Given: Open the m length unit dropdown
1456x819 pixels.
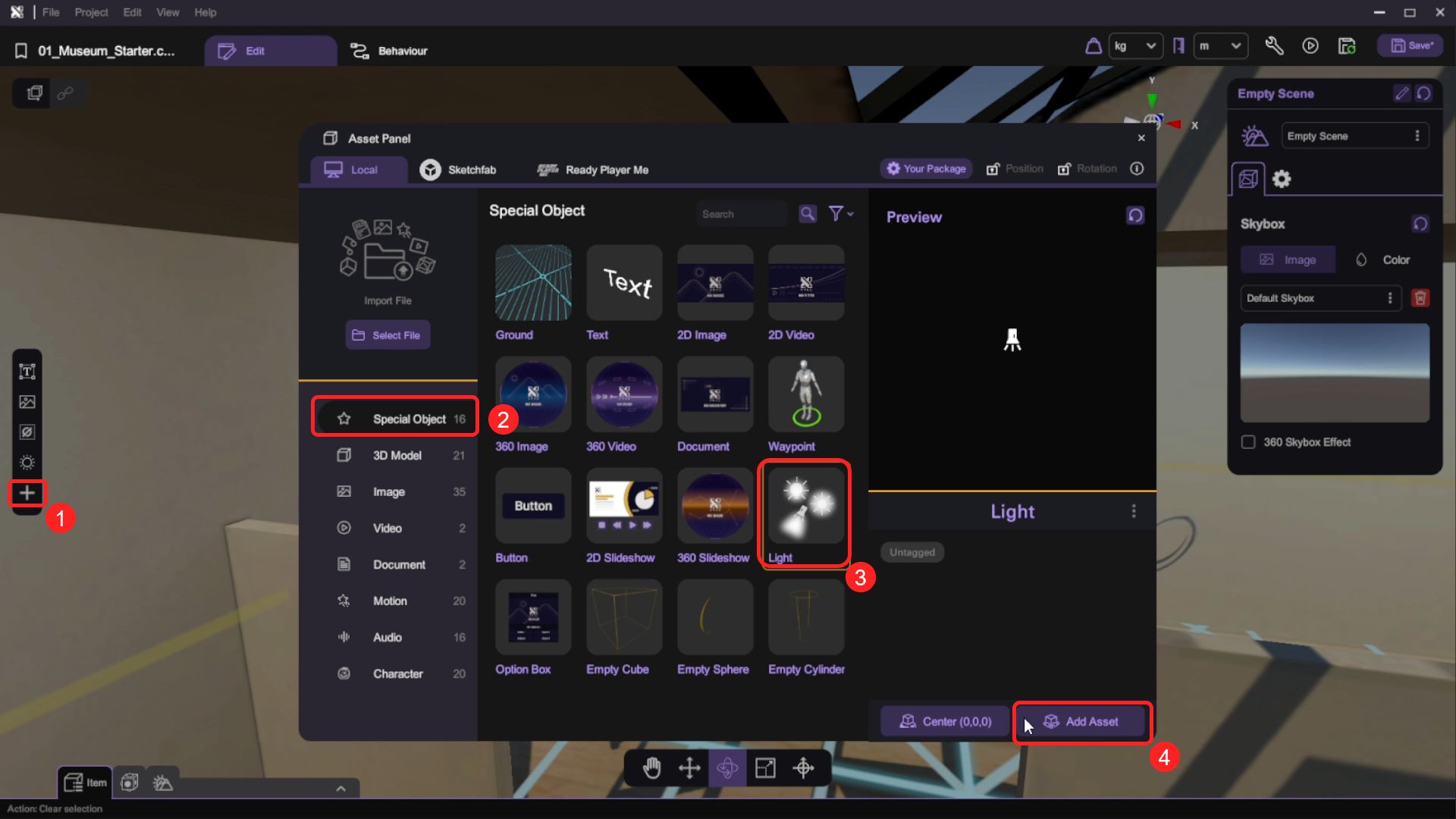Looking at the screenshot, I should [1220, 46].
